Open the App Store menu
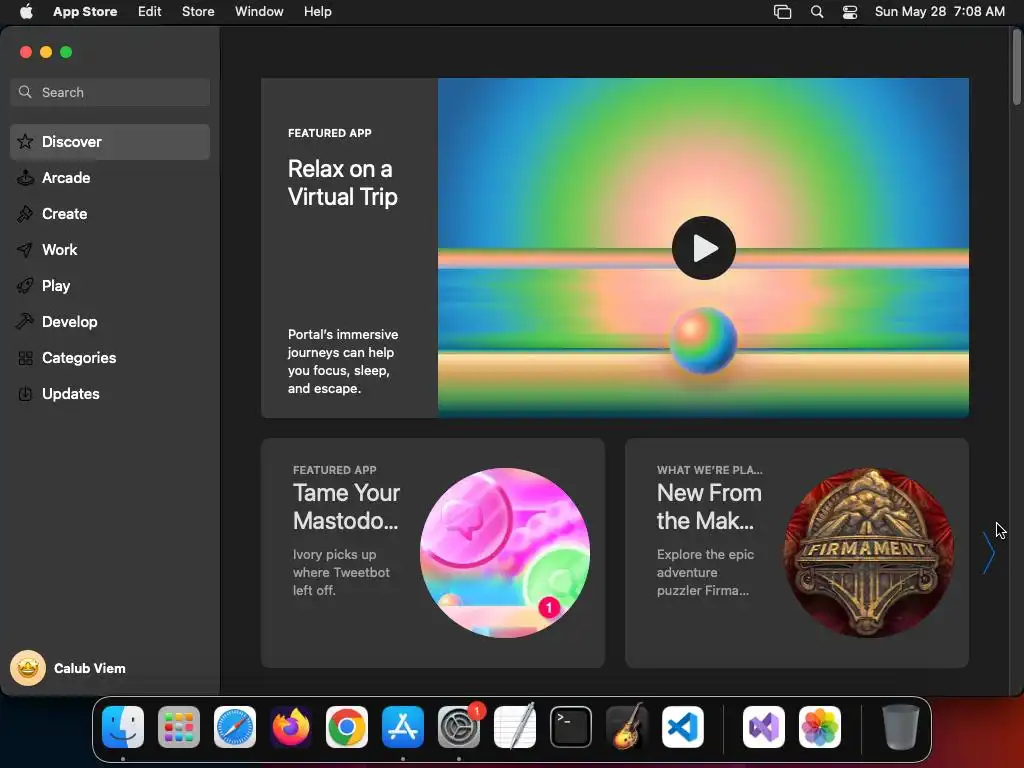Screen dimensions: 1024x768 [x=85, y=12]
